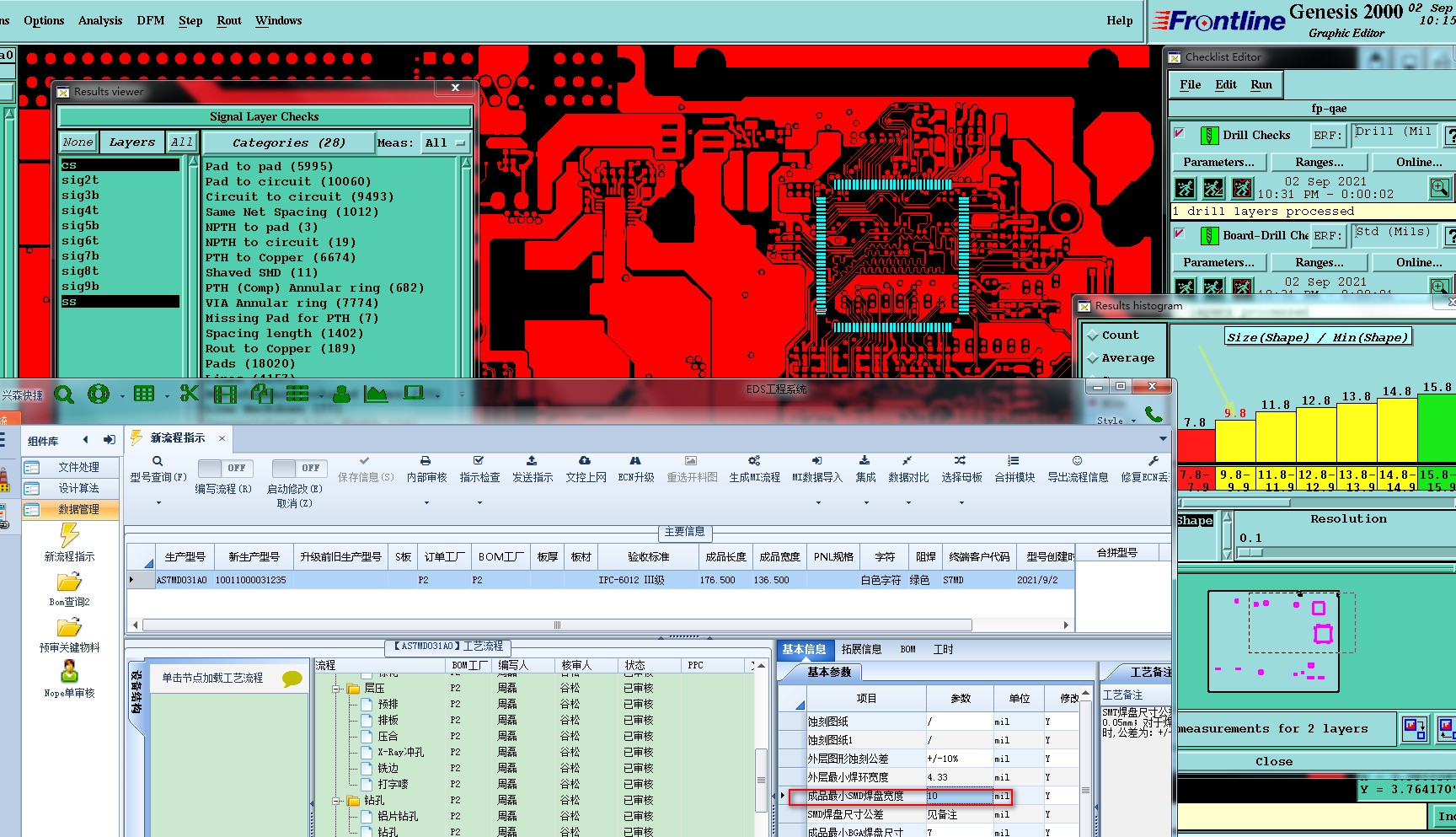This screenshot has height=837, width=1456.
Task: Click the green laptop icon
Action: pyautogui.click(x=413, y=393)
